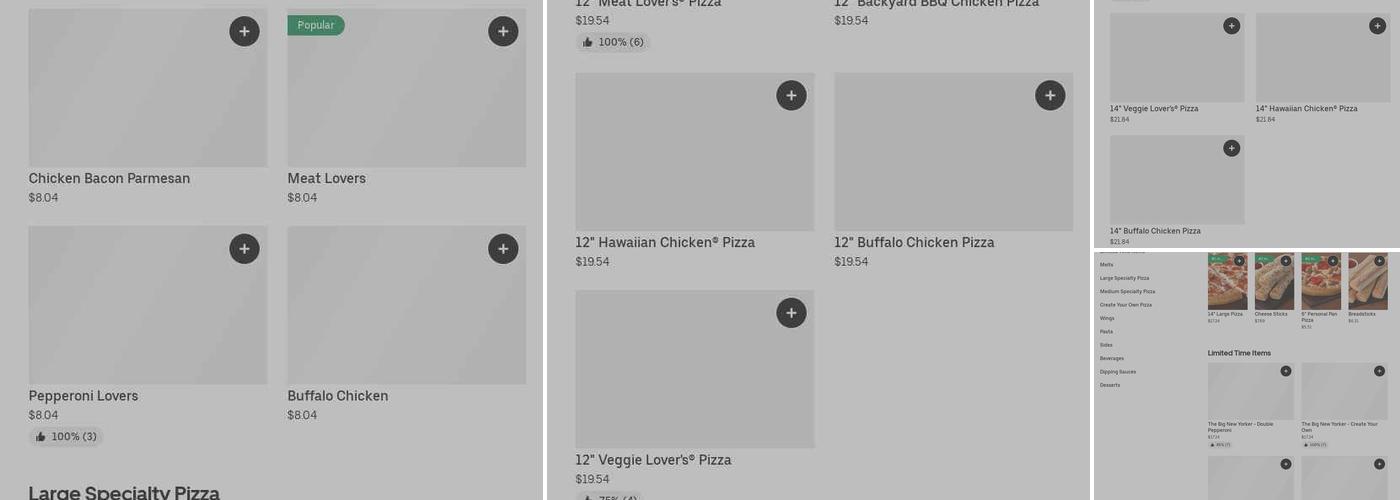Click Pepperoni Lovers 100% rating badge
This screenshot has height=500, width=1400.
pos(66,437)
